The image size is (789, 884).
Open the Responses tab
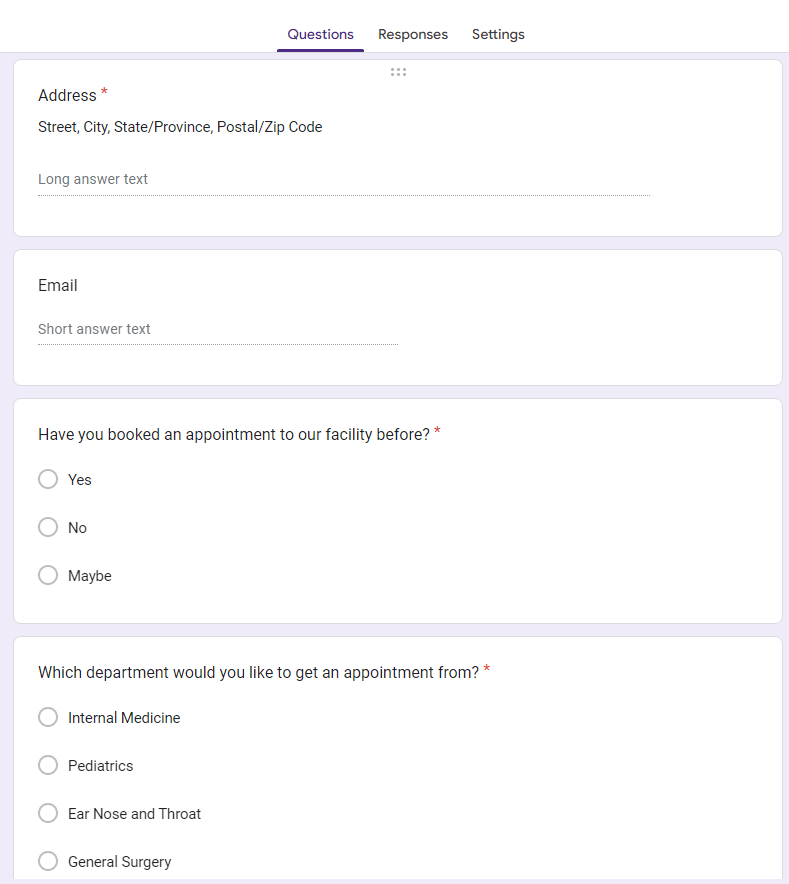(x=413, y=34)
